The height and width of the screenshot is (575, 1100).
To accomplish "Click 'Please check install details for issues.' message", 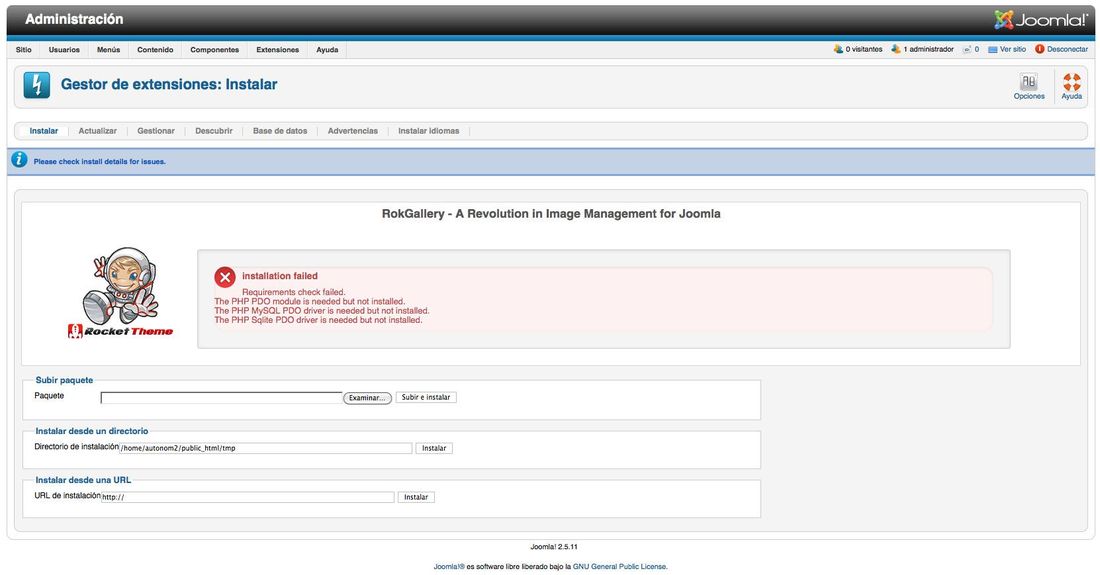I will click(x=100, y=161).
